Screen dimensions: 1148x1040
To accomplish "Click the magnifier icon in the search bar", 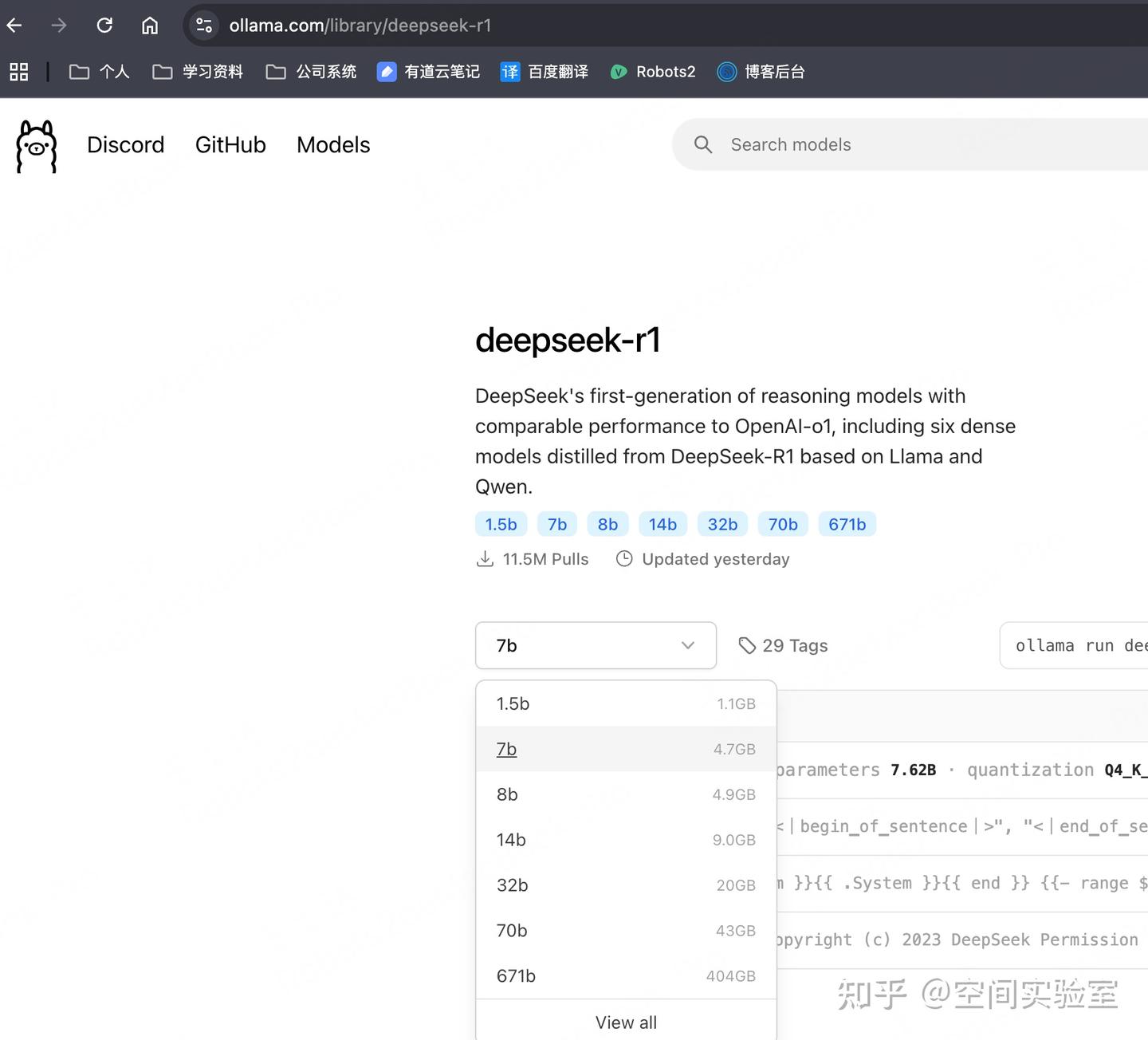I will click(x=702, y=144).
